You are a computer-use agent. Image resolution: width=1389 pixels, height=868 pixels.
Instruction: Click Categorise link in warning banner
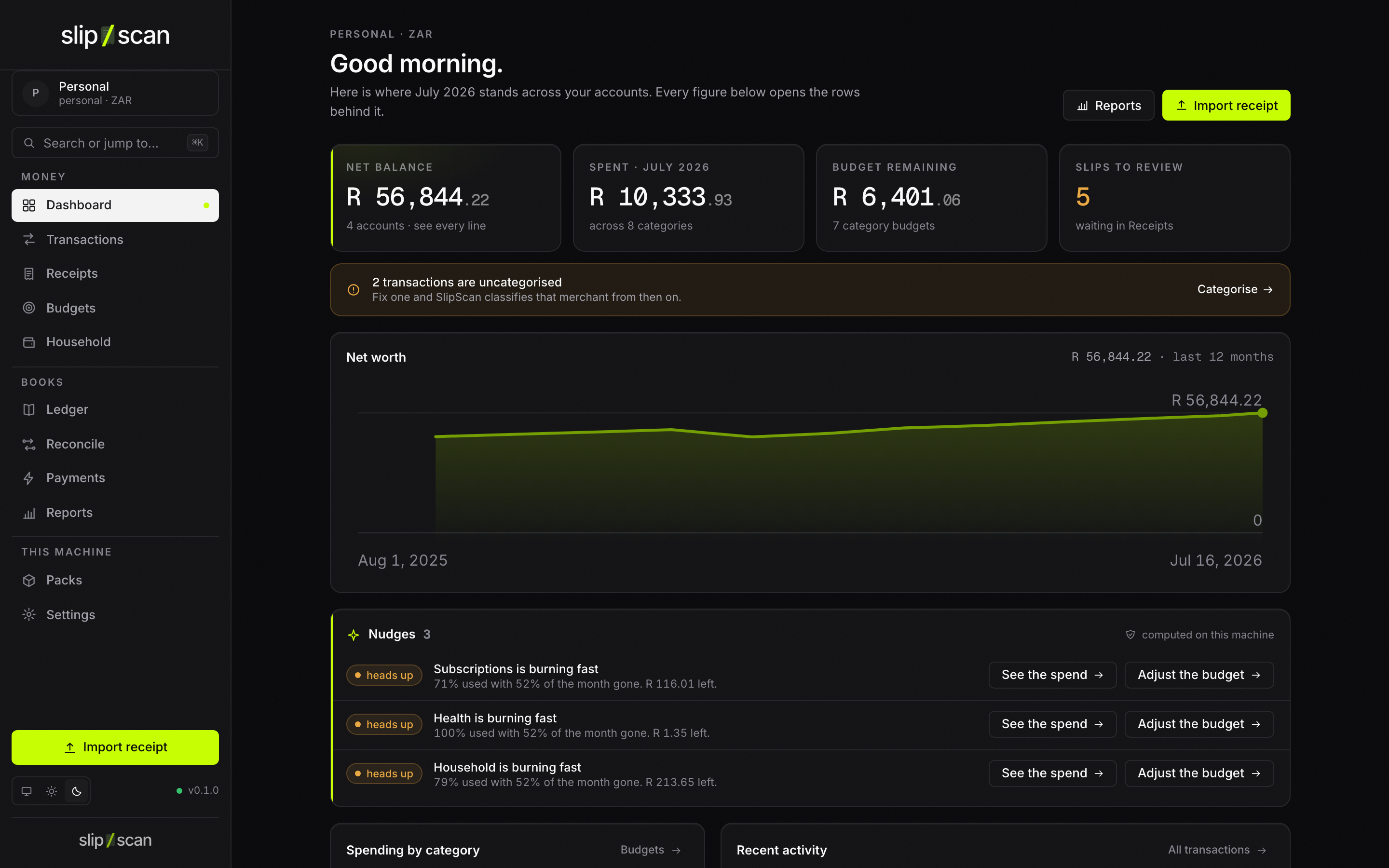(x=1235, y=289)
